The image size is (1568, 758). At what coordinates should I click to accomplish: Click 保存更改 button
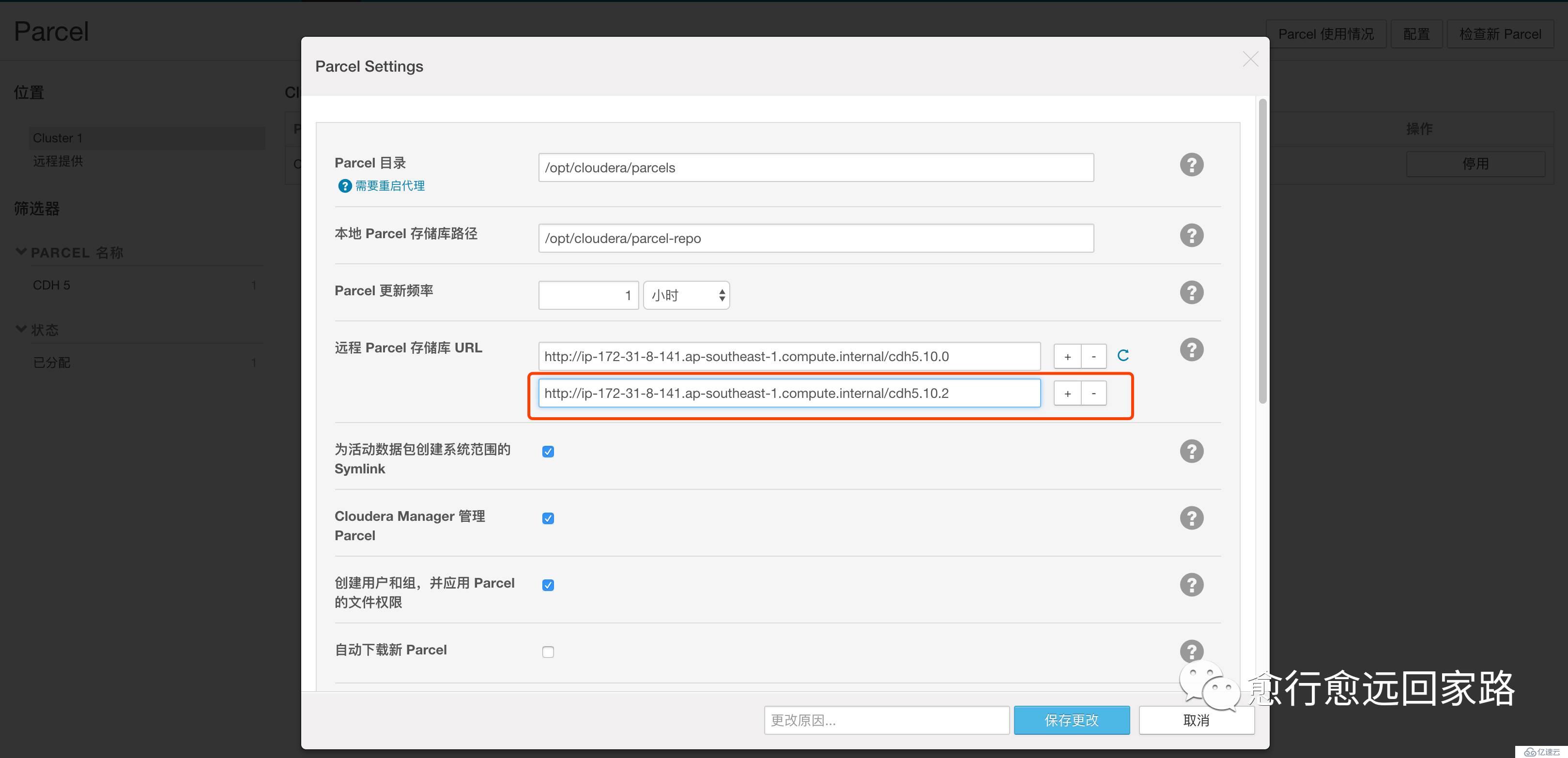[1071, 720]
